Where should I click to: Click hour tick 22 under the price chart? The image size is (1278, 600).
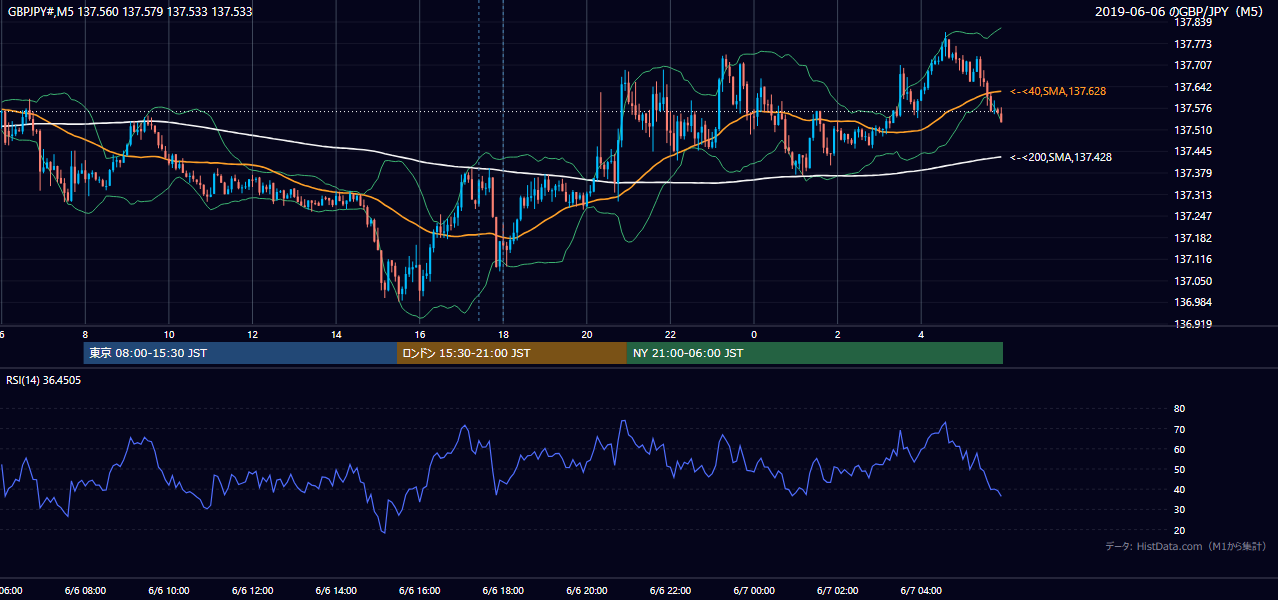[x=671, y=334]
